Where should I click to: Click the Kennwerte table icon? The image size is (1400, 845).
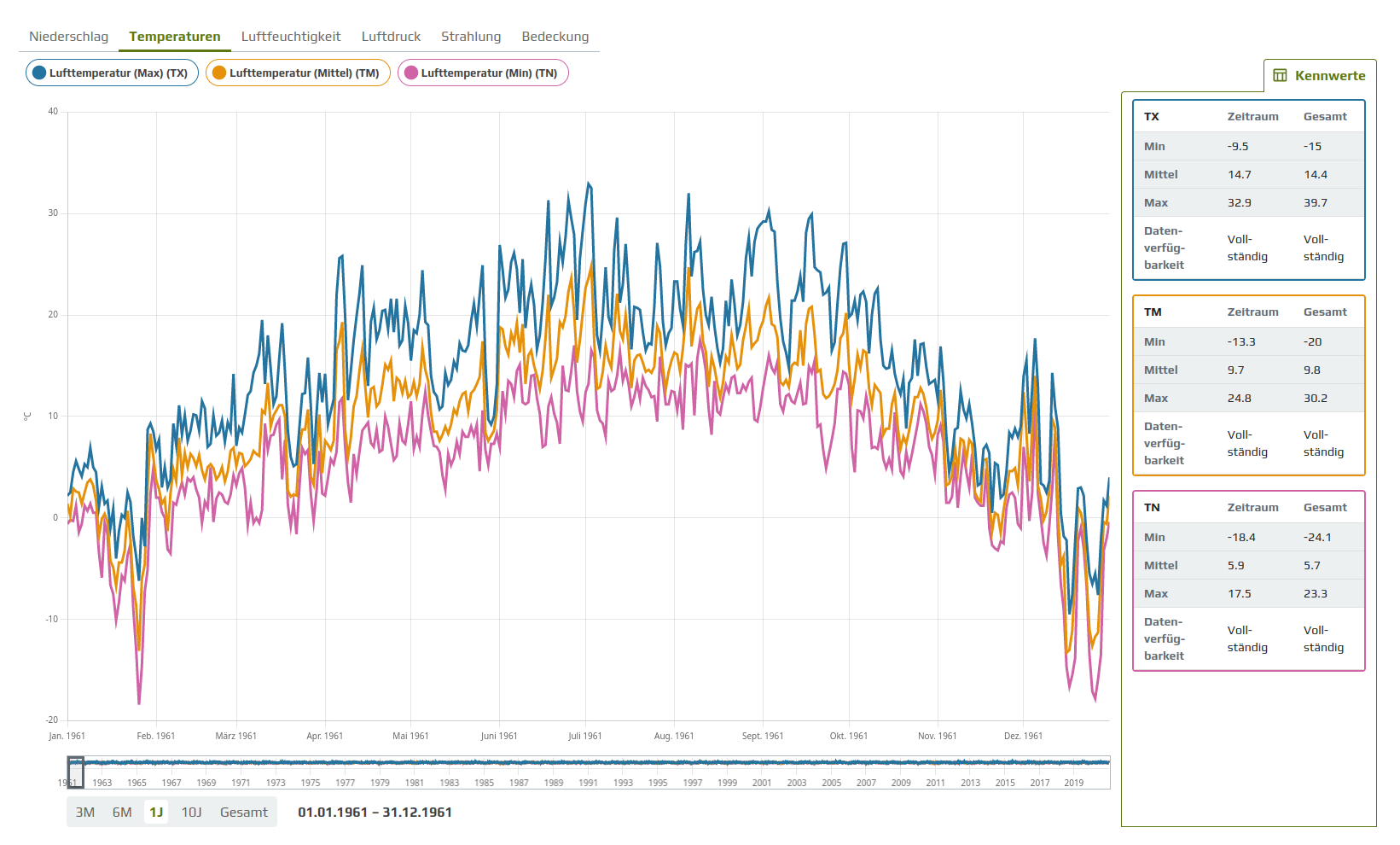click(x=1280, y=75)
